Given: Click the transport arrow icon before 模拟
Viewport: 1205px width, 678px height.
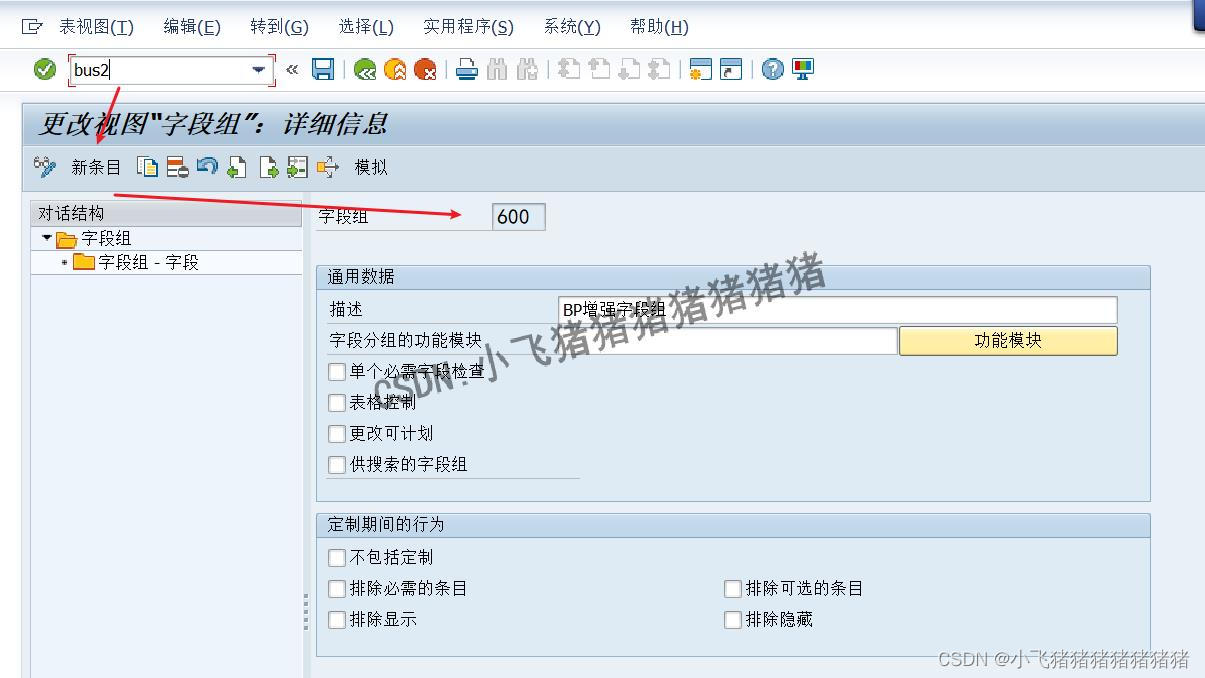Looking at the screenshot, I should pyautogui.click(x=328, y=167).
